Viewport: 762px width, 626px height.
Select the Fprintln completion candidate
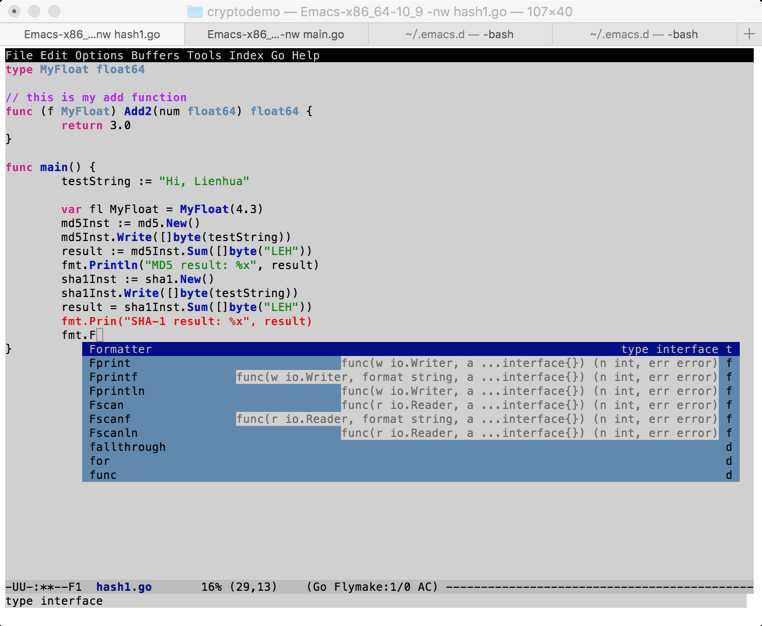(x=411, y=391)
